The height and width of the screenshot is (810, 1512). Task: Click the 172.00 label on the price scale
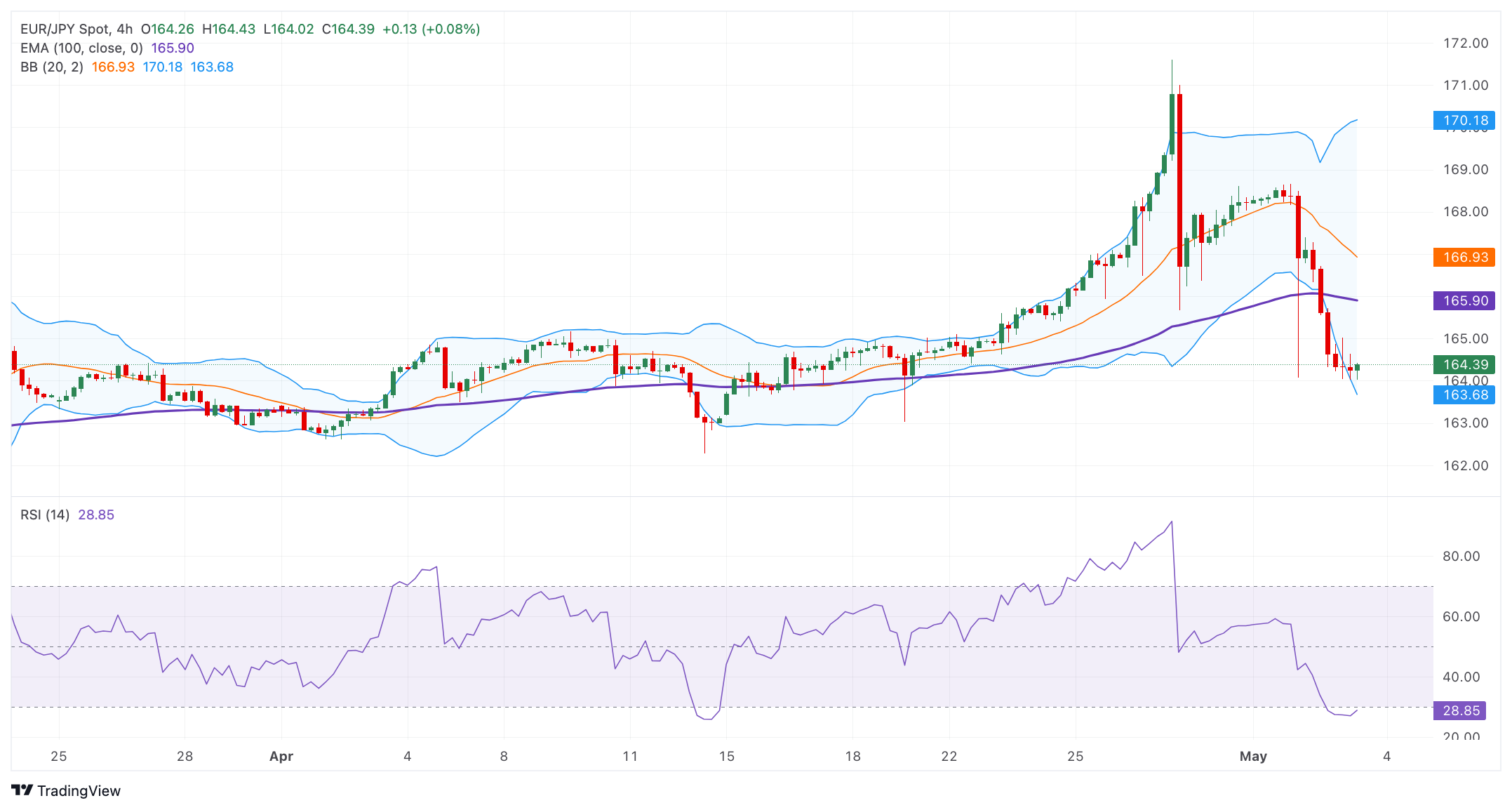(1465, 44)
